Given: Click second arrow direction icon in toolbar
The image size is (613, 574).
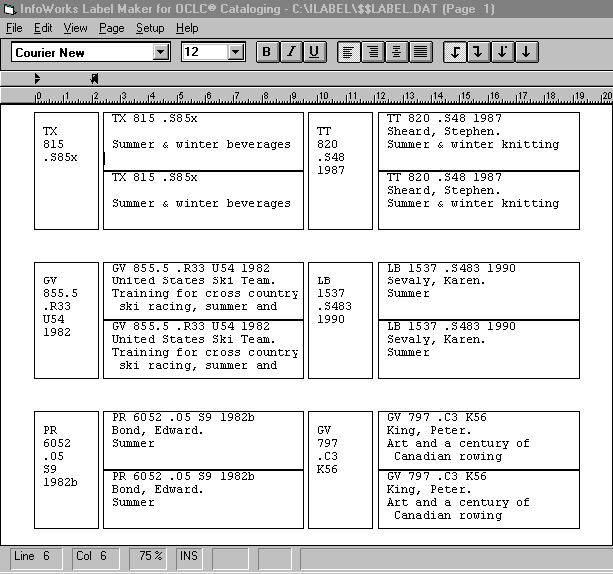Looking at the screenshot, I should (479, 52).
